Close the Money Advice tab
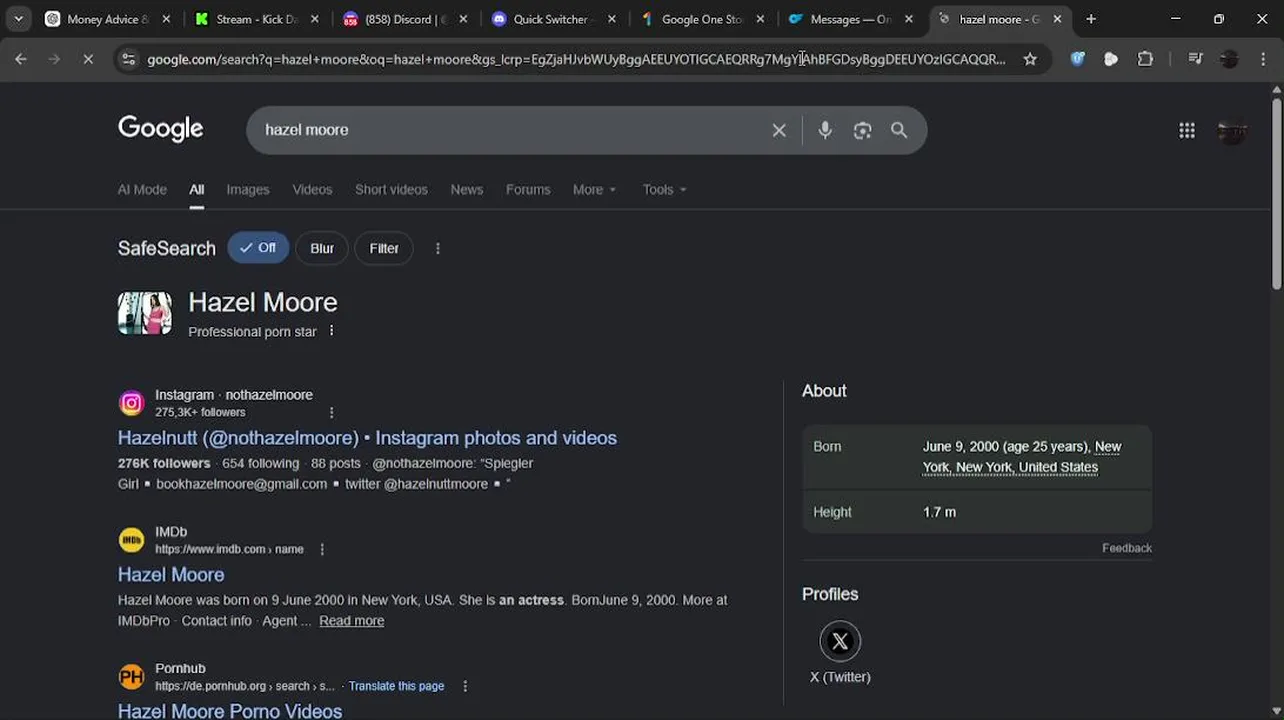This screenshot has height=720, width=1284. pos(166,19)
